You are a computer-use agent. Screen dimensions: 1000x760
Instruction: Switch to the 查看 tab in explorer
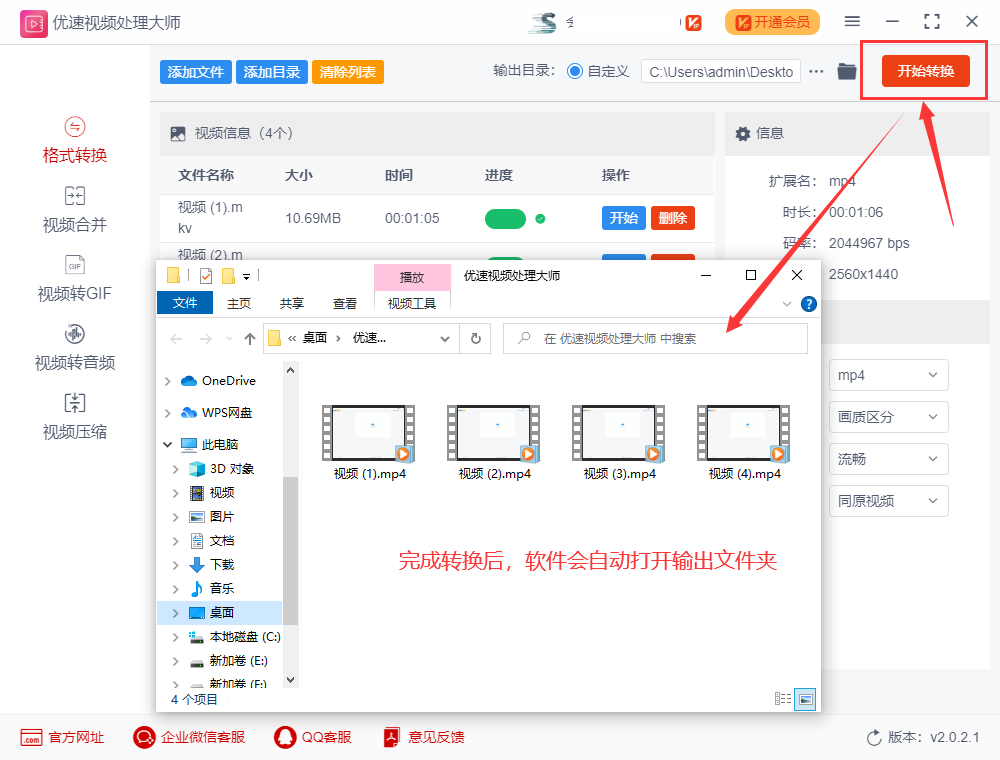345,302
